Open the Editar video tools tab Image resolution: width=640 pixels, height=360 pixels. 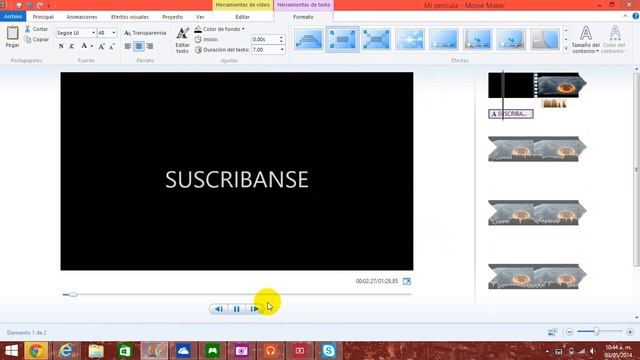click(242, 17)
